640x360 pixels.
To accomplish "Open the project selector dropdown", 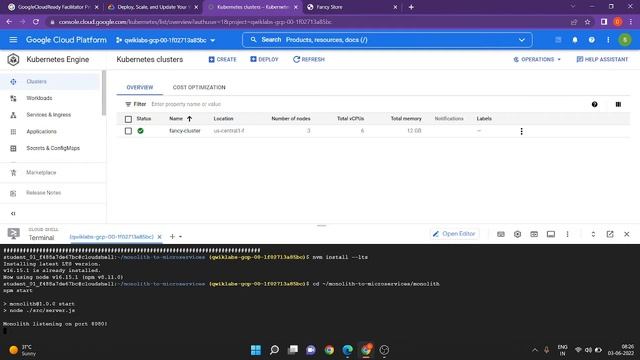I will click(x=166, y=40).
